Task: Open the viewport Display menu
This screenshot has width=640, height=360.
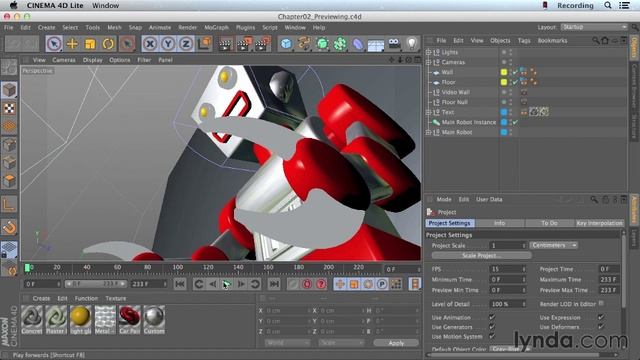Action: [x=93, y=60]
